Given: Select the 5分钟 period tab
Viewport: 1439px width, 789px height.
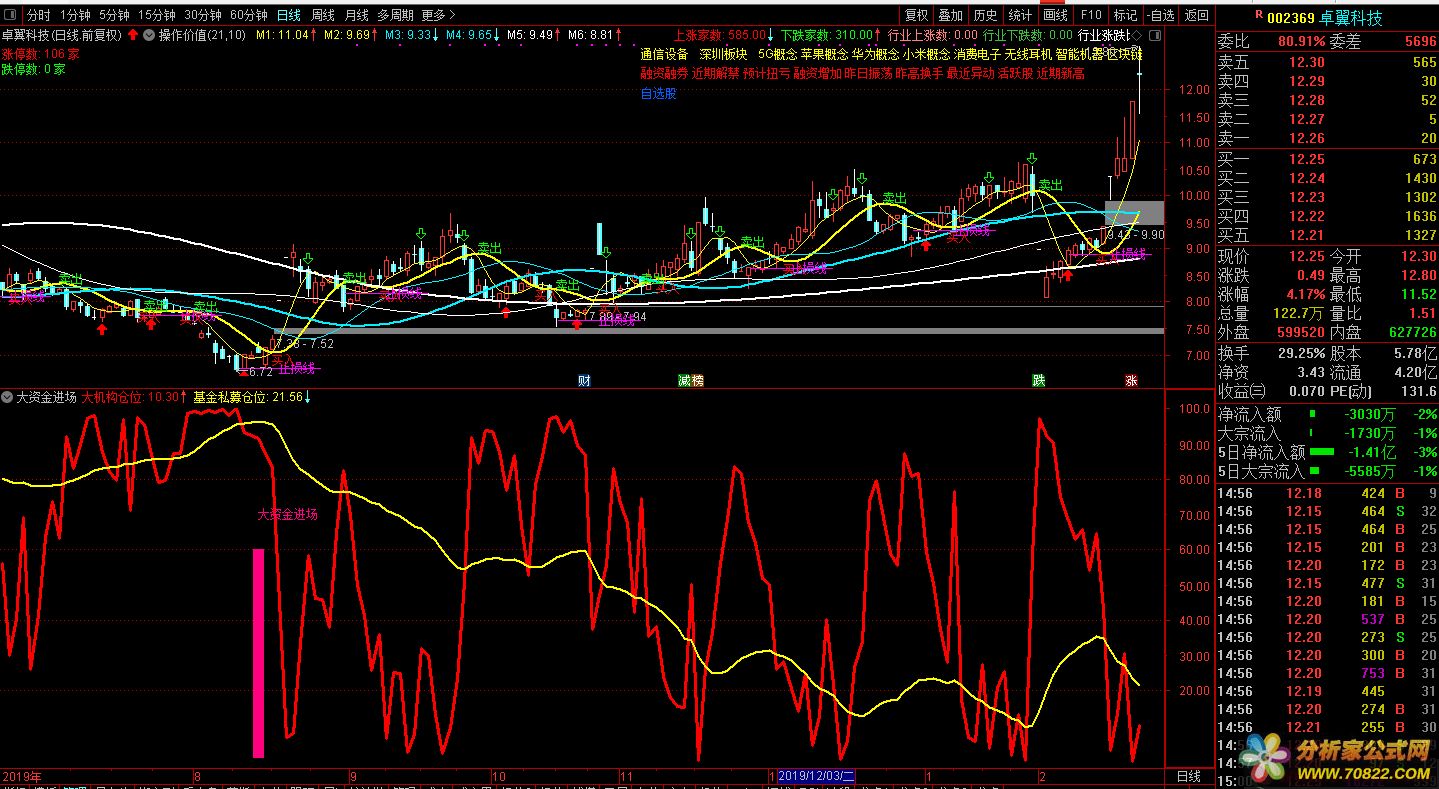Looking at the screenshot, I should [114, 15].
